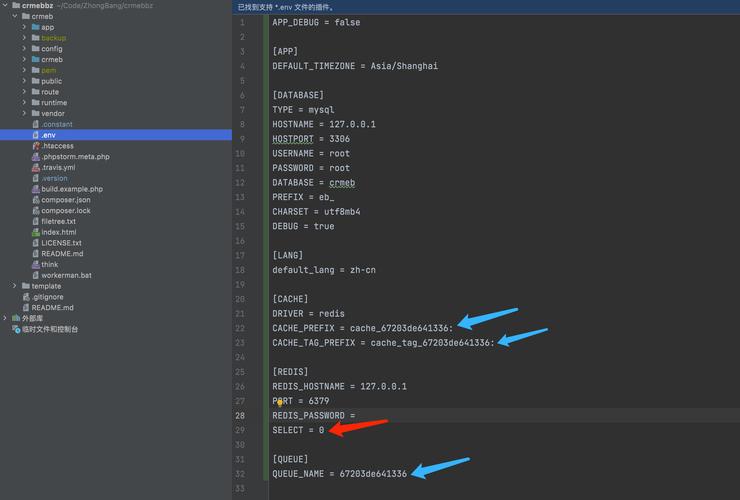Place cursor on QUEUE_NAME line
Screen dimensions: 740x500
(340, 473)
